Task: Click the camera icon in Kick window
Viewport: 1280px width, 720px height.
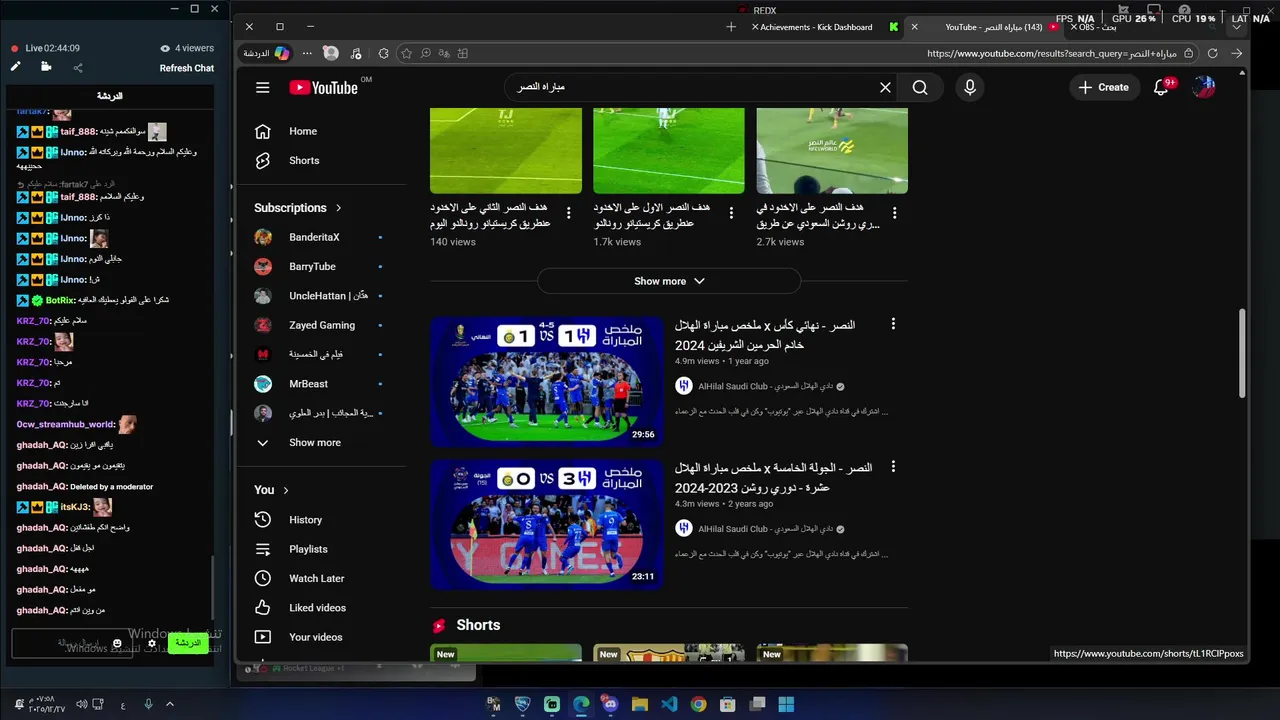Action: click(x=46, y=67)
